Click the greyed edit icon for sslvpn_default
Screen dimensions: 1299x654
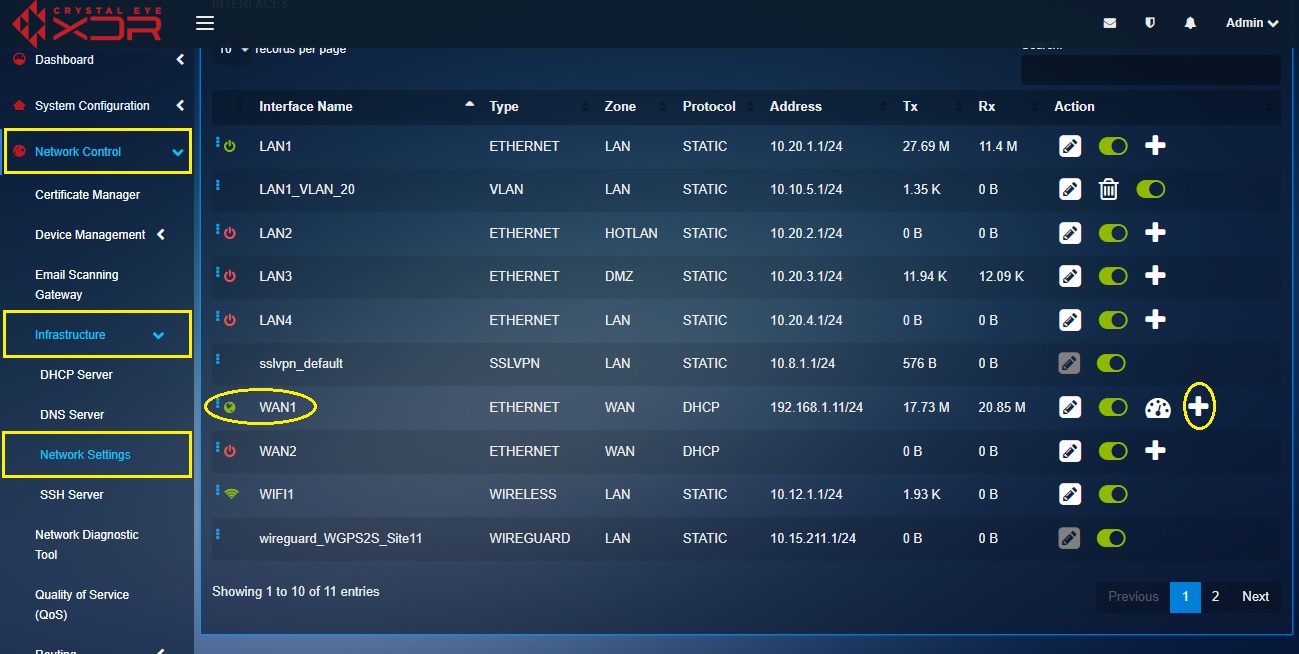pos(1070,363)
